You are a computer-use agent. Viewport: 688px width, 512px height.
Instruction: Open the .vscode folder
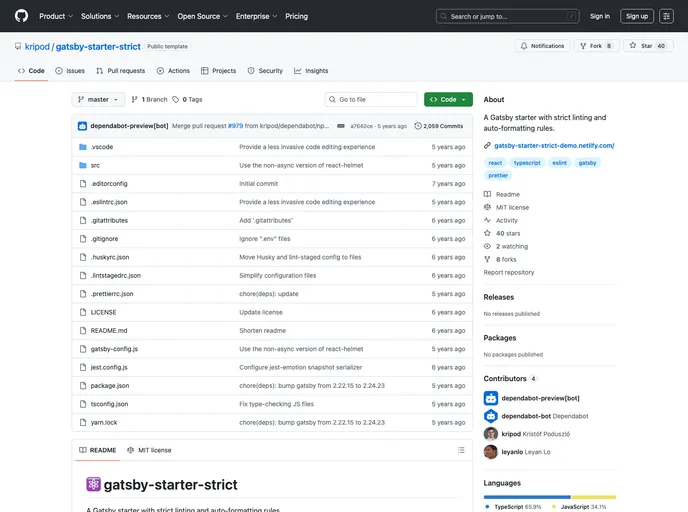(102, 147)
